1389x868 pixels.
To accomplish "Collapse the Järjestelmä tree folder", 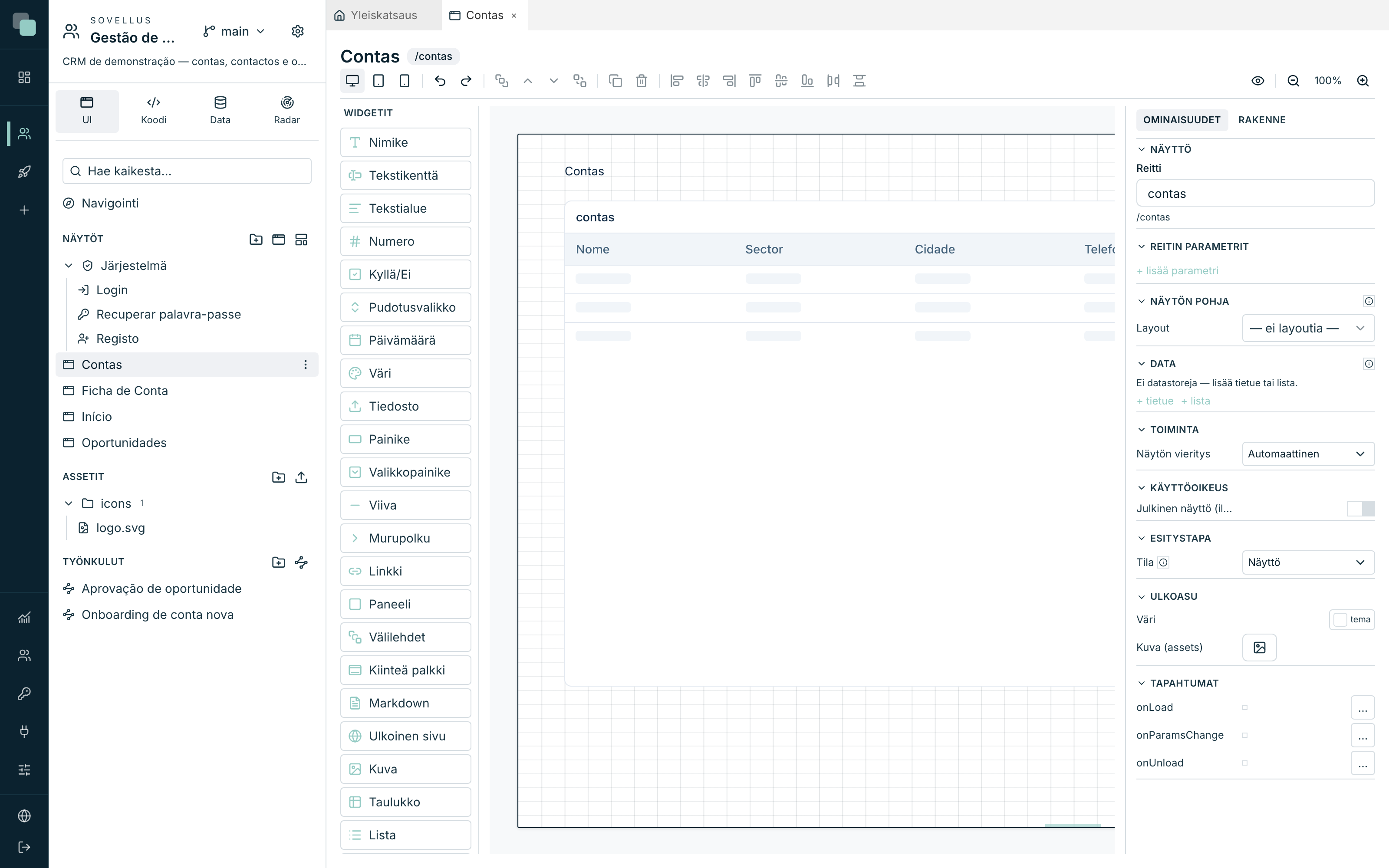I will coord(68,266).
